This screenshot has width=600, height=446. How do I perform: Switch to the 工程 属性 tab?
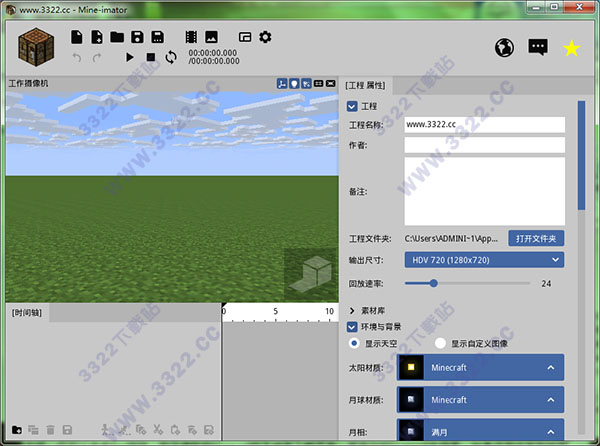[365, 85]
